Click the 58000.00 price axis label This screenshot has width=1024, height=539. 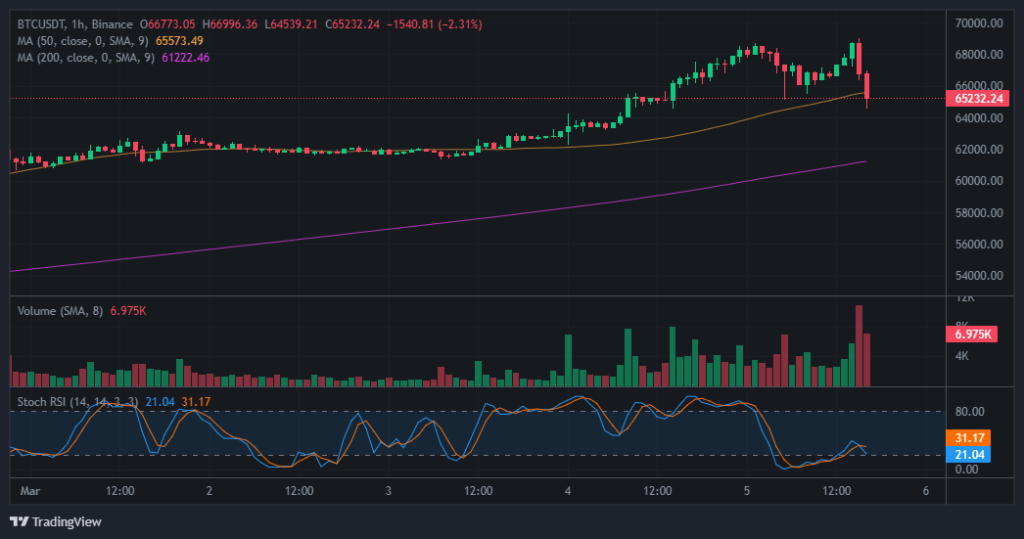pyautogui.click(x=979, y=212)
